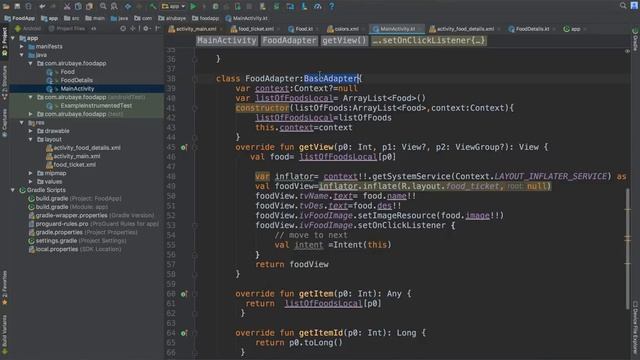Select settings.gradle in Gradle Scripts
640x360 pixels.
(57, 241)
